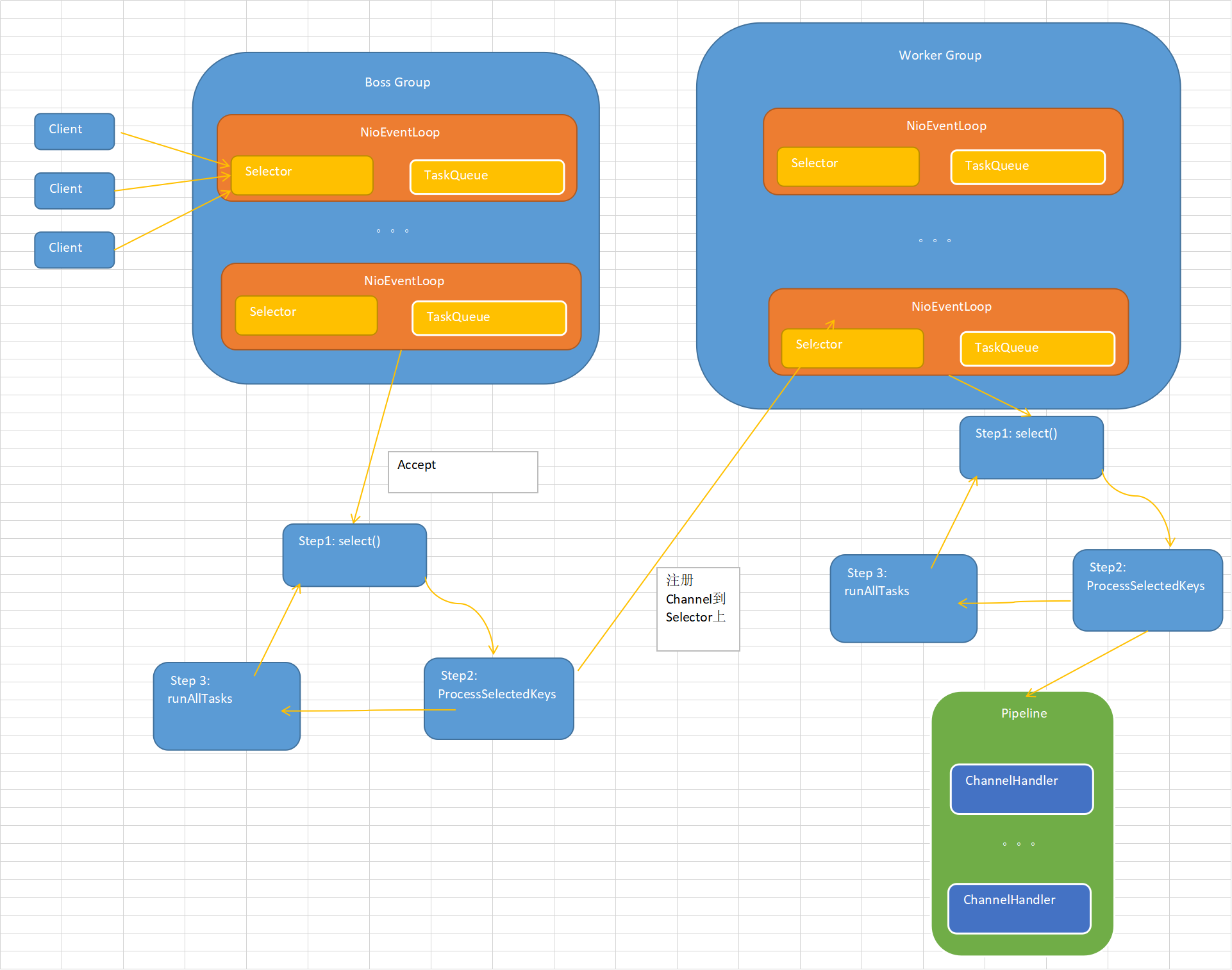Click the 注册Channel到Selector上 text box
This screenshot has height=970, width=1232.
coord(698,609)
